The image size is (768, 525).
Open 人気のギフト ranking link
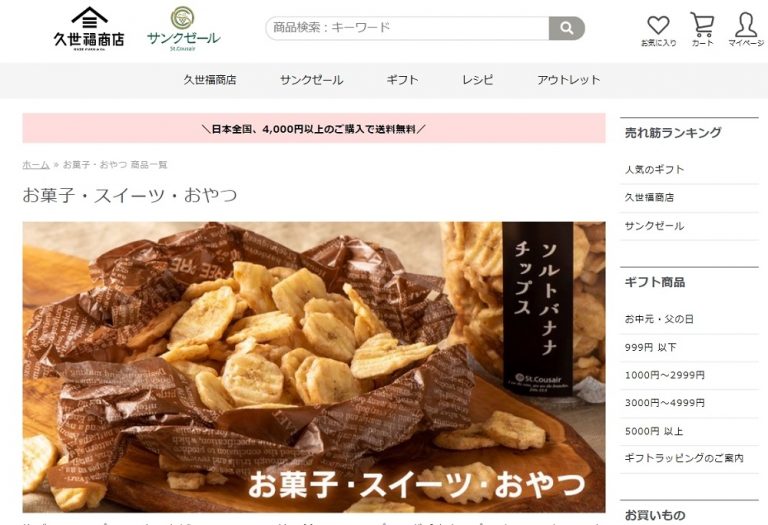pos(654,169)
